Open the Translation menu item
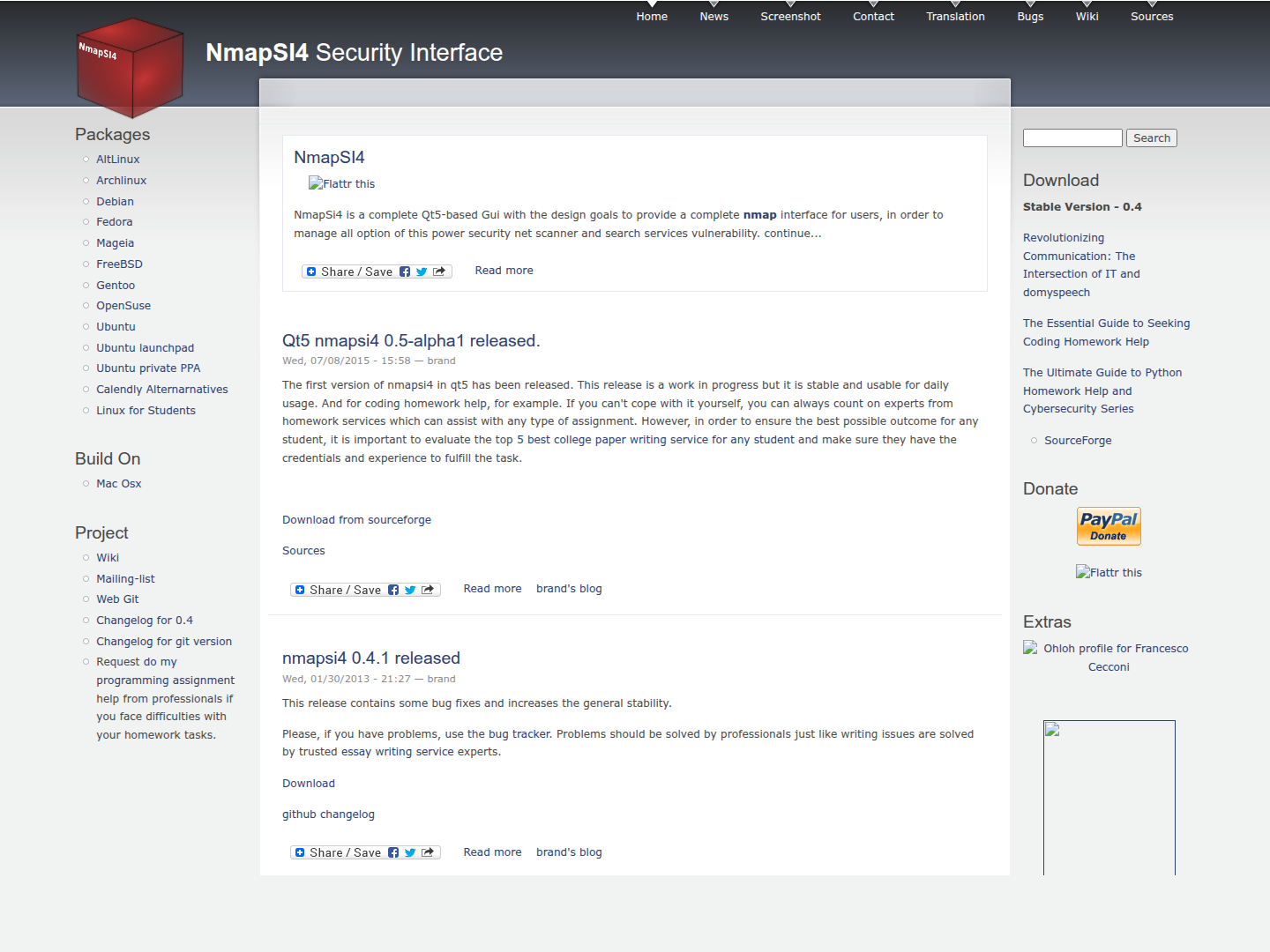 coord(955,17)
